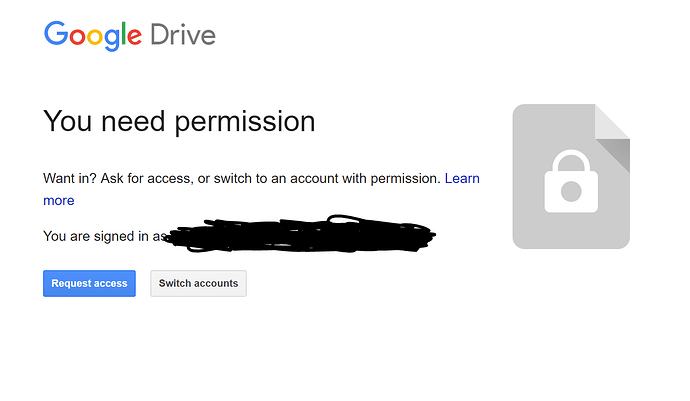Screen dimensions: 690x401
Task: Click the Google Drive logo
Action: (x=129, y=36)
